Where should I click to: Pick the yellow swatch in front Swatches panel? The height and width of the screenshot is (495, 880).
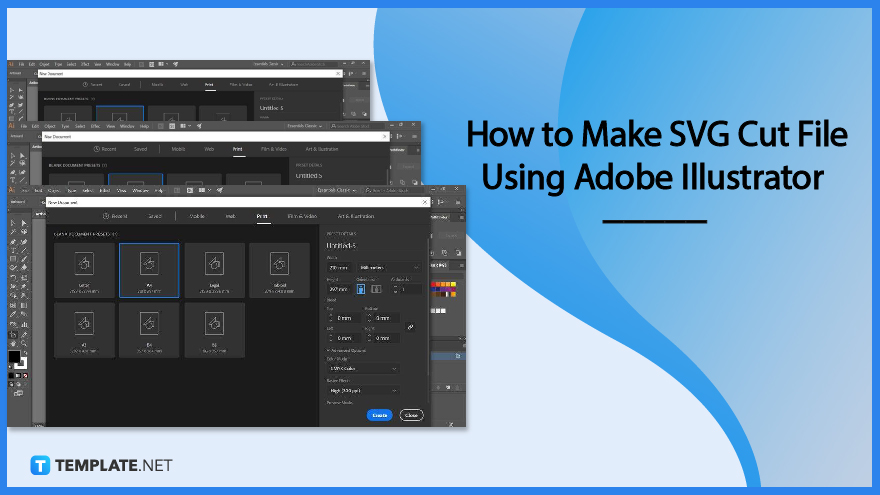click(x=453, y=285)
